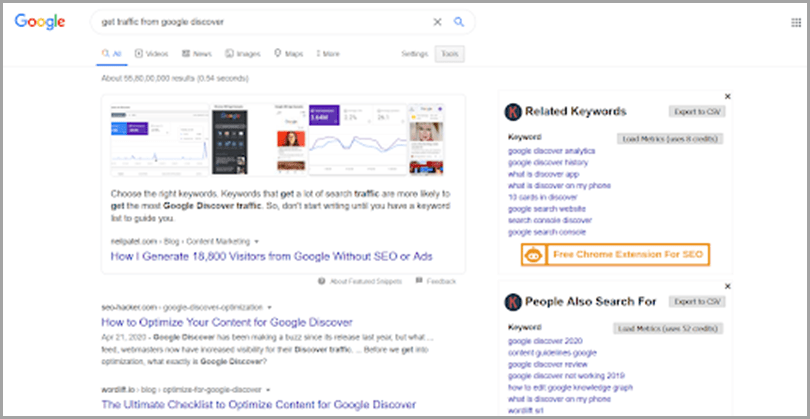
Task: Click the orange robot icon in the SEO banner
Action: point(534,255)
